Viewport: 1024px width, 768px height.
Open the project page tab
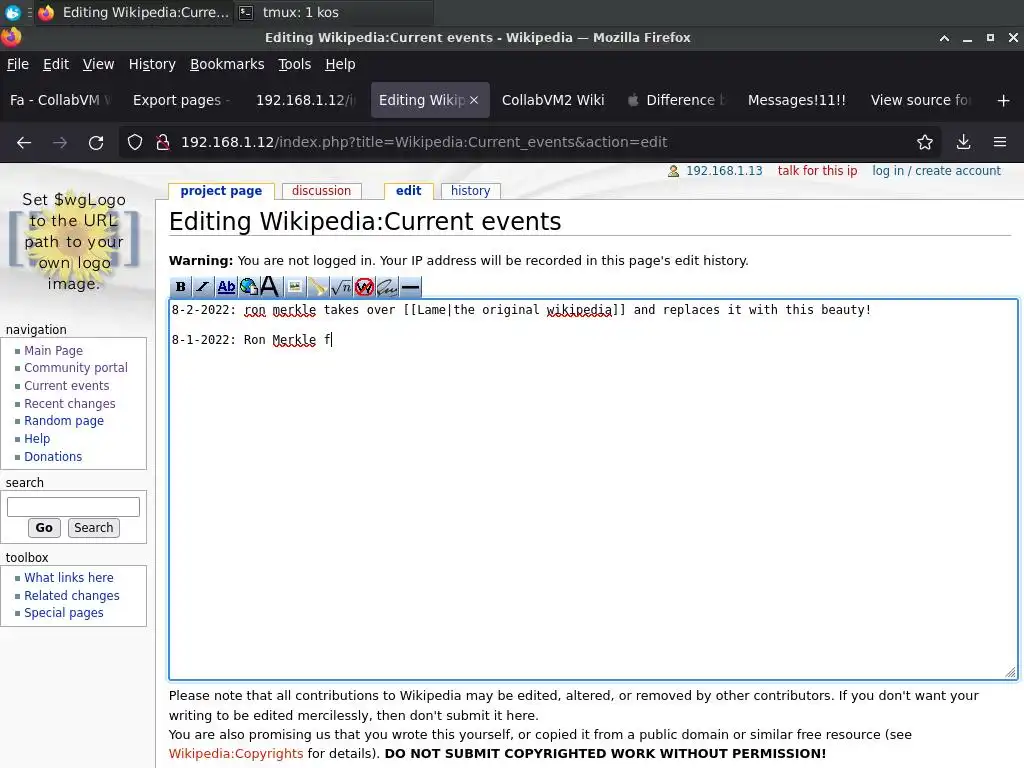(x=221, y=191)
